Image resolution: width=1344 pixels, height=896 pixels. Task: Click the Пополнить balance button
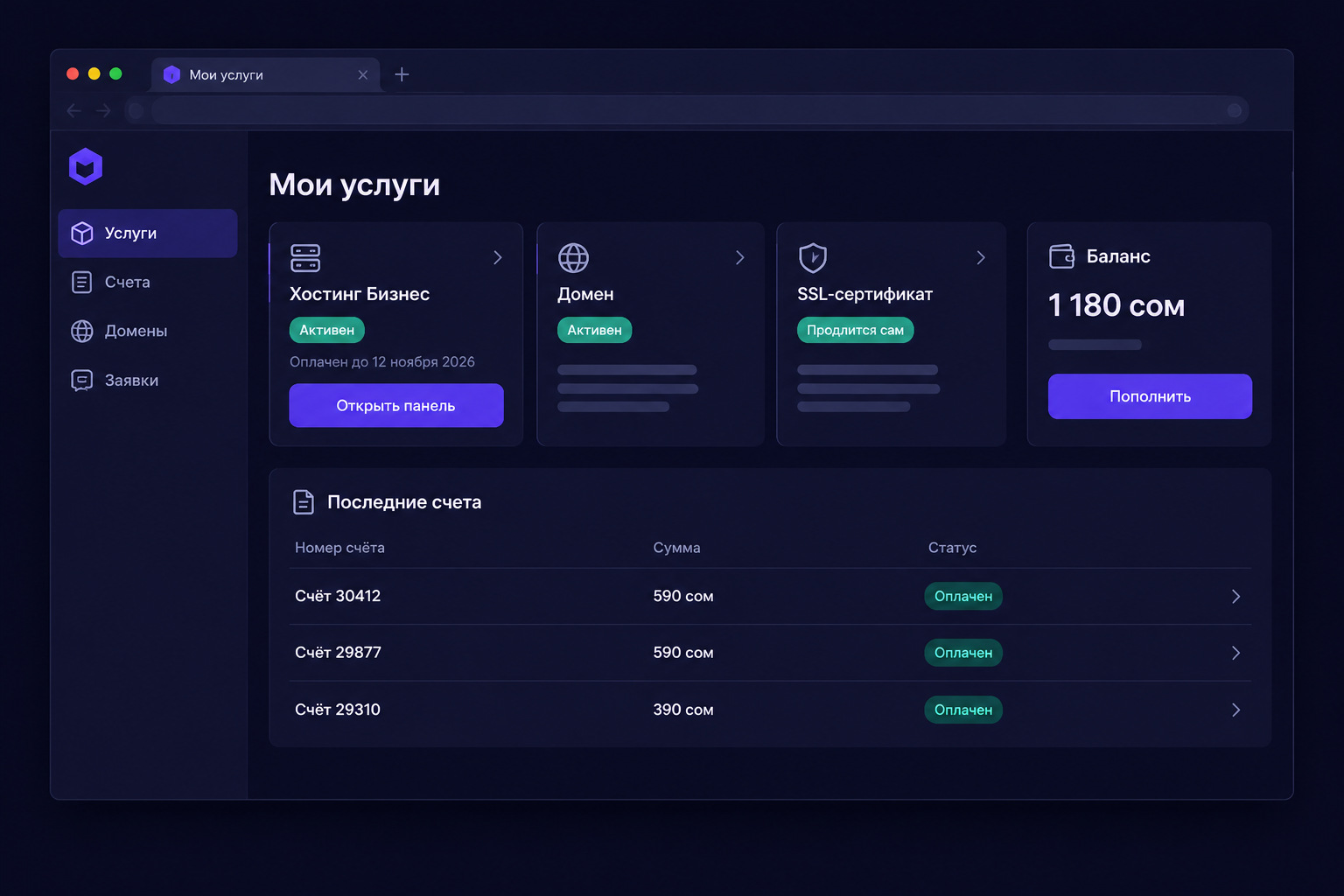pyautogui.click(x=1150, y=396)
